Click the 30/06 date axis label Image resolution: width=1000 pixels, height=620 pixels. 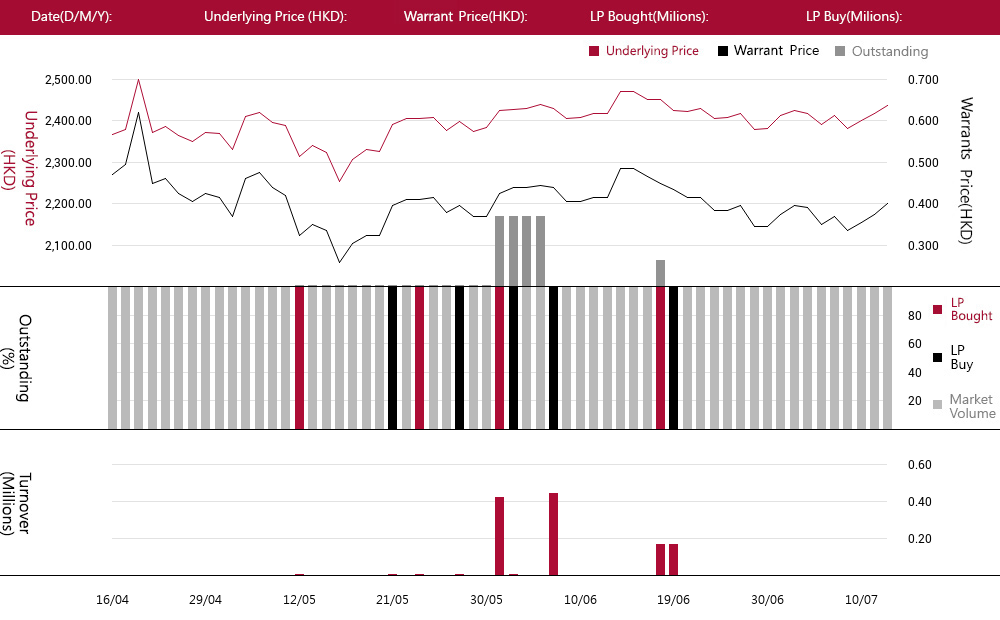click(767, 600)
